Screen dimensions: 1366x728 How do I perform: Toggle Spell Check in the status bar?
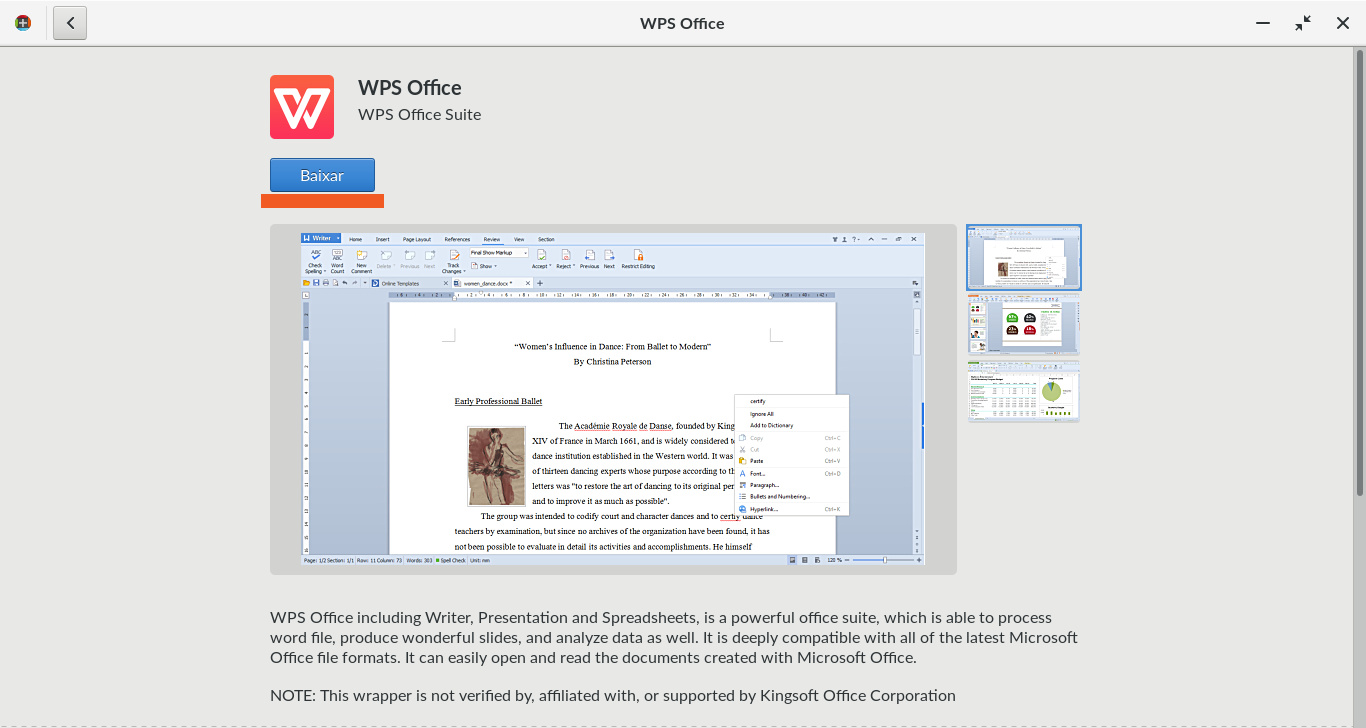coord(451,560)
